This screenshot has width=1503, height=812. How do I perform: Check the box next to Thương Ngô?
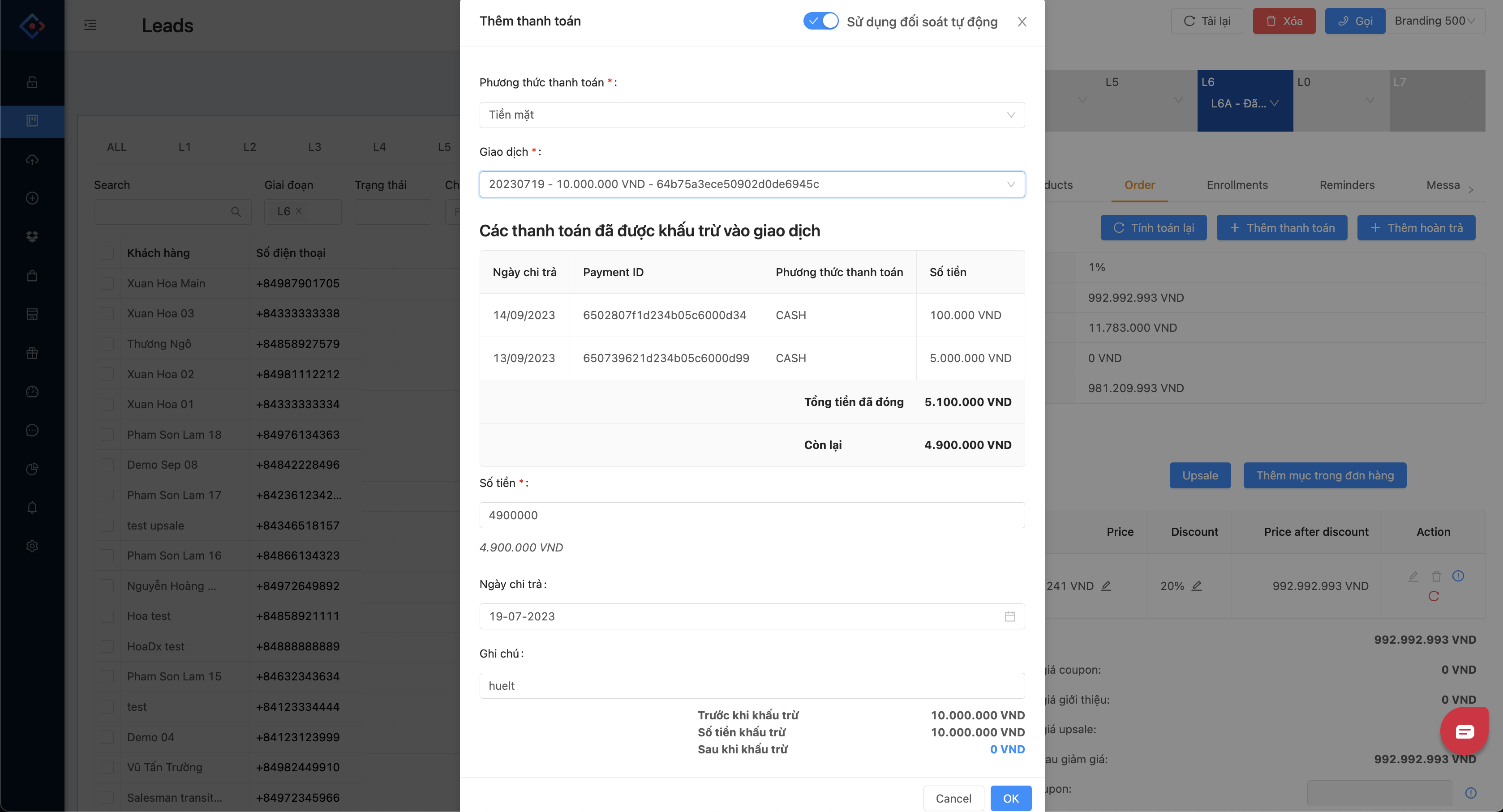tap(107, 344)
